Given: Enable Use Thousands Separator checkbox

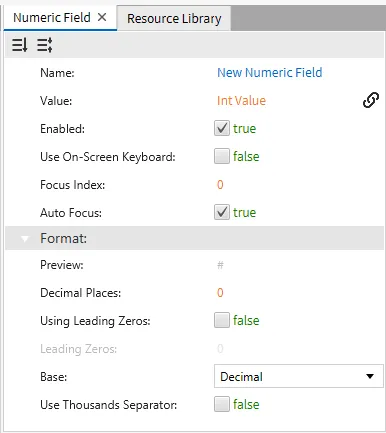Looking at the screenshot, I should [222, 404].
